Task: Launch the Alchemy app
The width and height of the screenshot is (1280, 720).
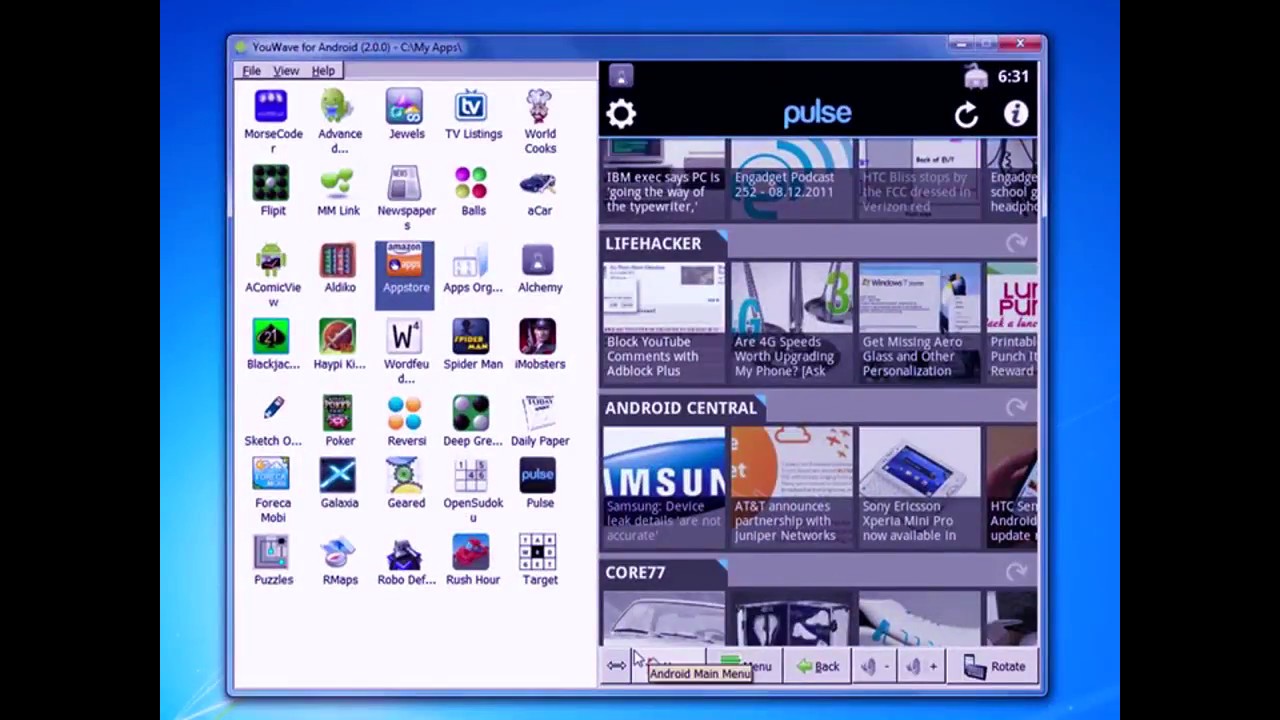Action: coord(538,261)
